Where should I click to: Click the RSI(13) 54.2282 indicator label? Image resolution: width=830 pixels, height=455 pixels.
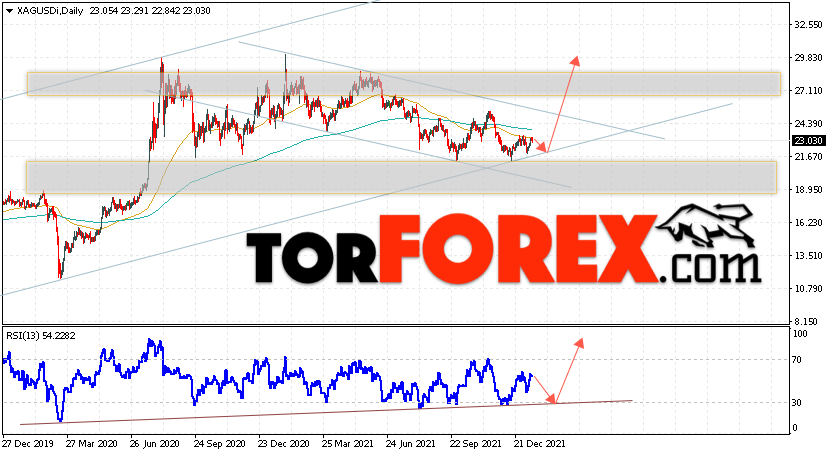(41, 335)
